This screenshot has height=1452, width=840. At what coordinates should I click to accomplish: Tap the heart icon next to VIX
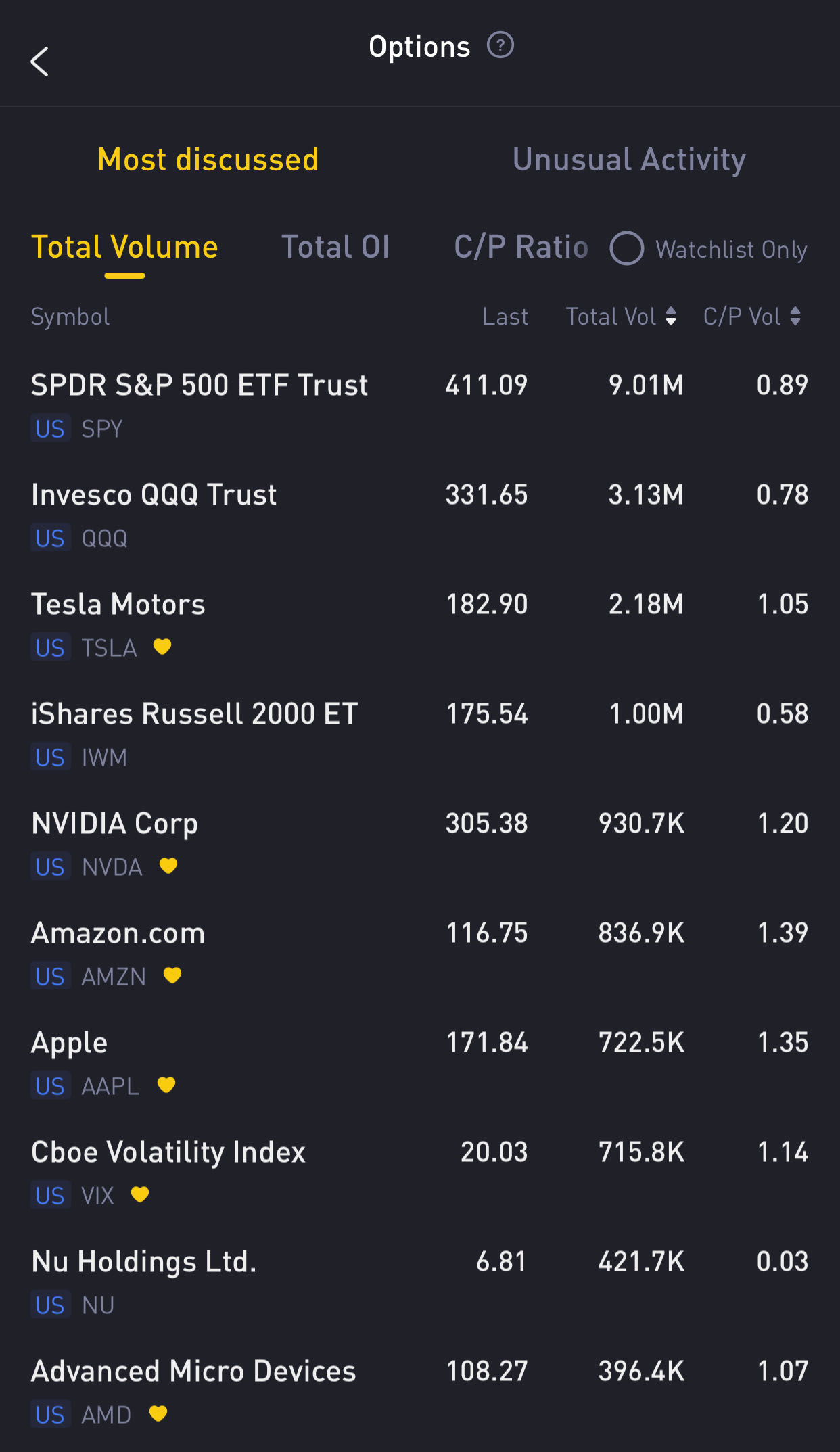pyautogui.click(x=140, y=1194)
